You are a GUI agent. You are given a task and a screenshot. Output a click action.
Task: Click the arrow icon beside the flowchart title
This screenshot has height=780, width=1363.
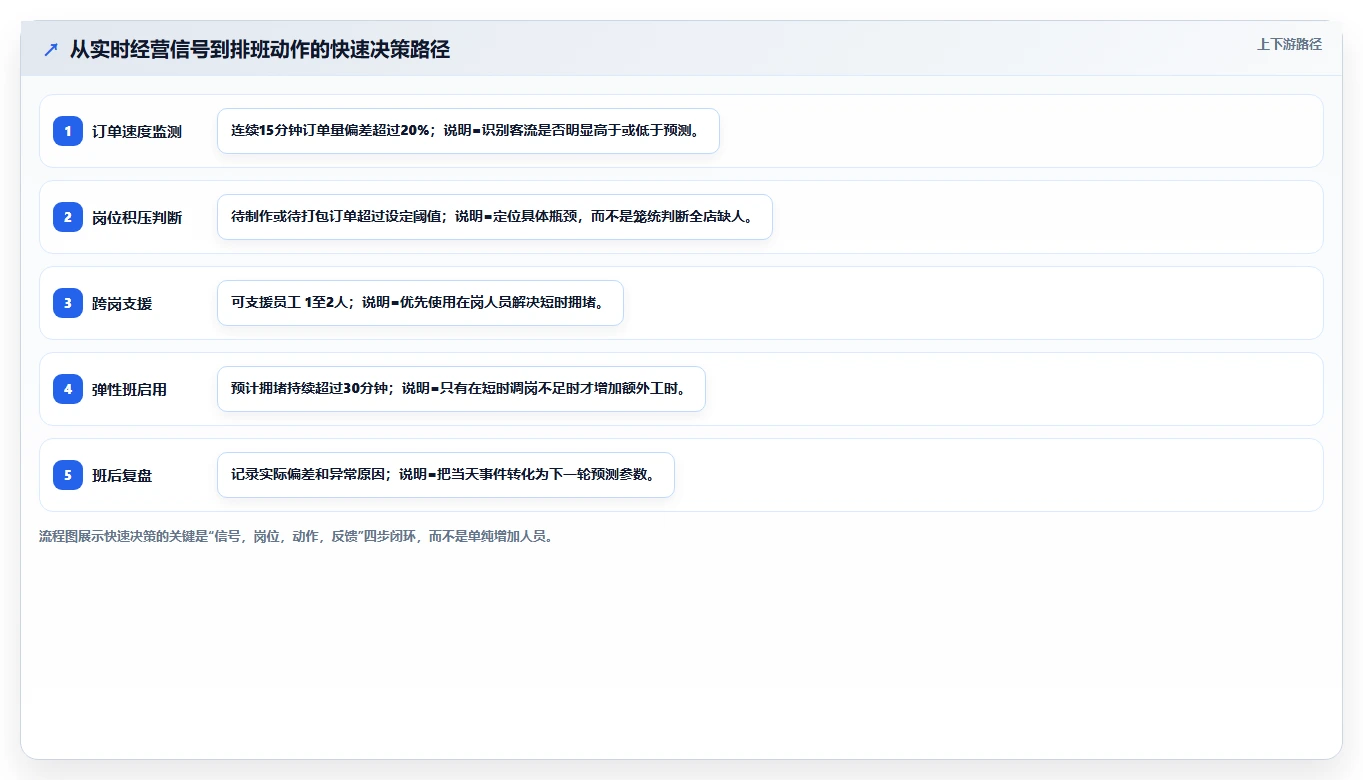pyautogui.click(x=51, y=50)
